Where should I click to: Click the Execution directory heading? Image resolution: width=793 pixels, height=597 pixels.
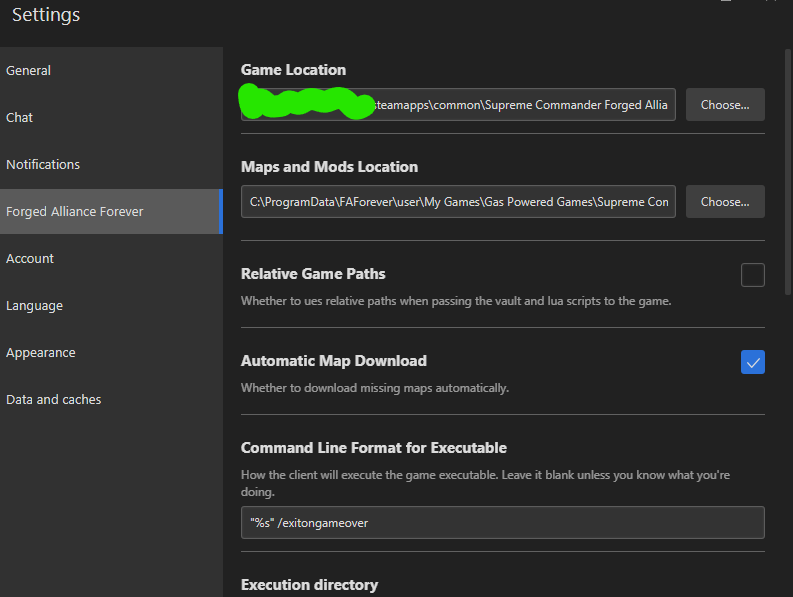coord(310,585)
